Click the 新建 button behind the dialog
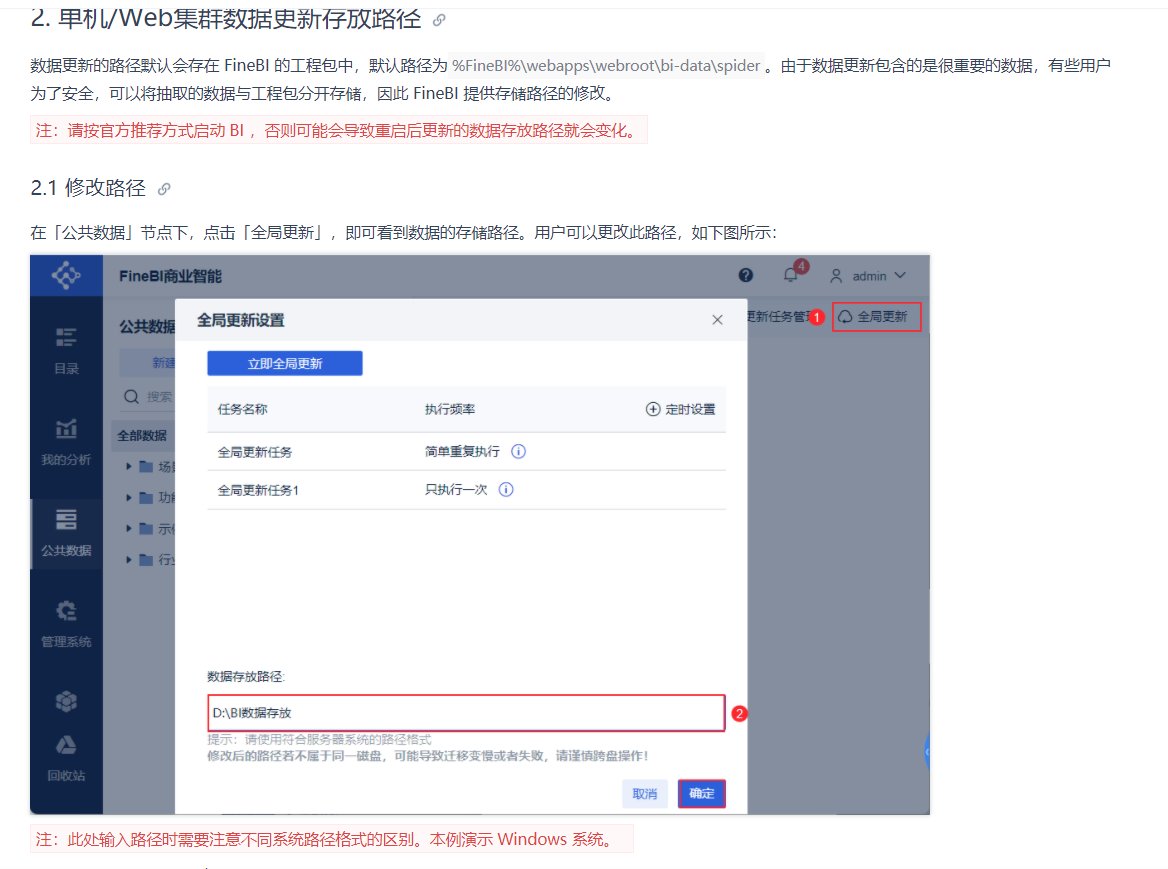The image size is (1168, 869). [147, 363]
